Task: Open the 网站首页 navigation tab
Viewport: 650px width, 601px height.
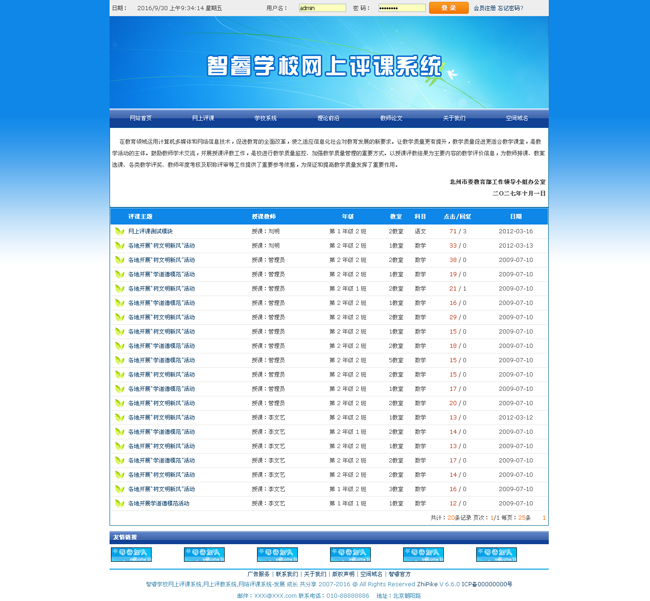Action: (141, 118)
